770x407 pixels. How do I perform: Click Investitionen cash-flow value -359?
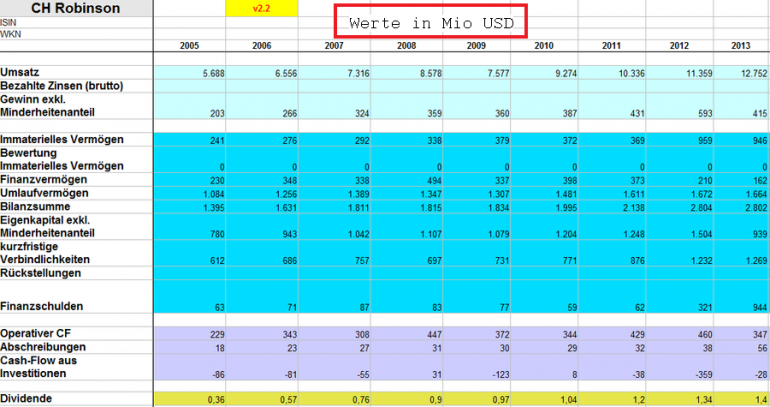tap(704, 375)
